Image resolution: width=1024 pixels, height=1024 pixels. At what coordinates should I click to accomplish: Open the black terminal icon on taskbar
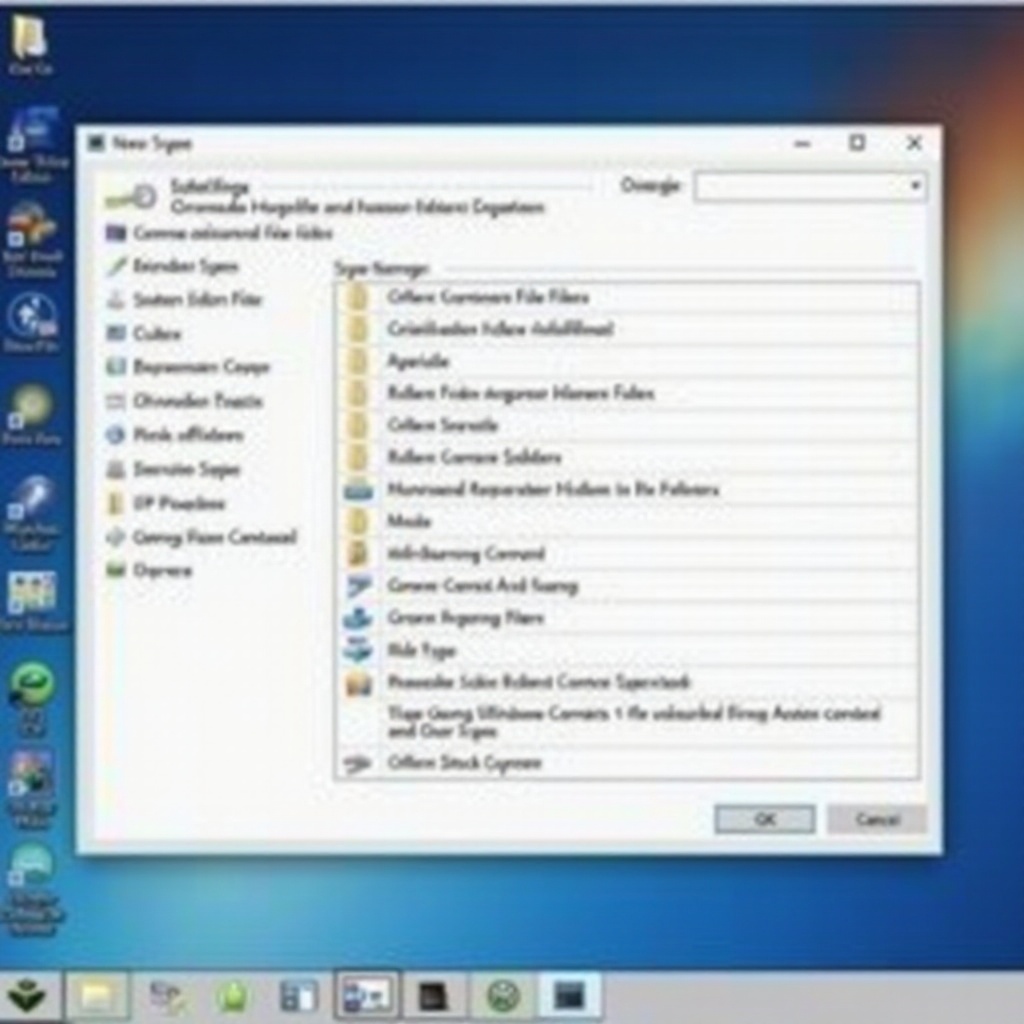[x=434, y=996]
